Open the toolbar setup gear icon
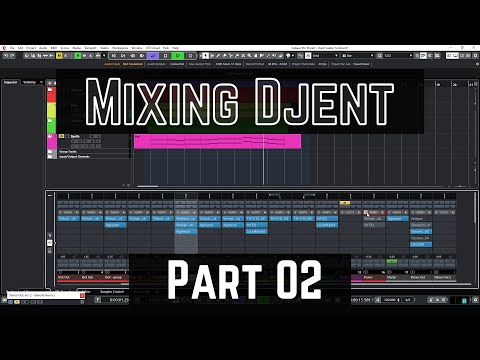The width and height of the screenshot is (480, 360). click(x=476, y=56)
